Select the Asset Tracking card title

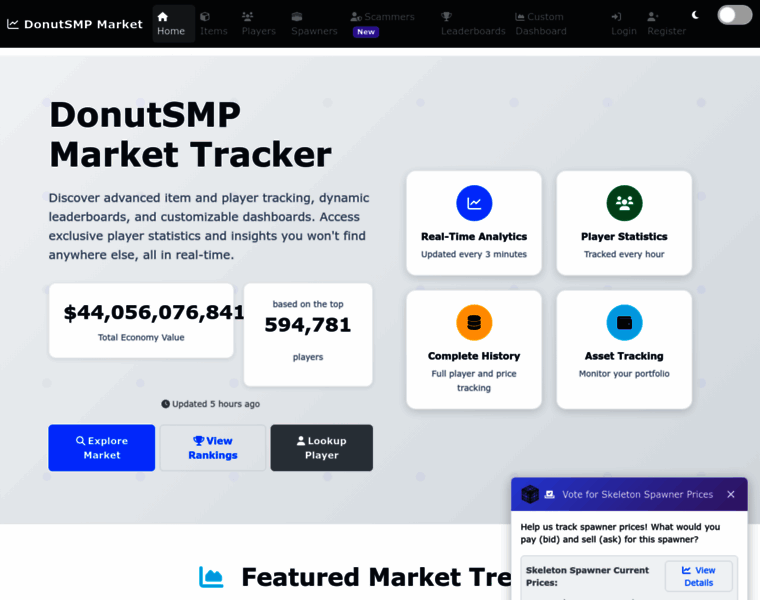click(x=624, y=356)
